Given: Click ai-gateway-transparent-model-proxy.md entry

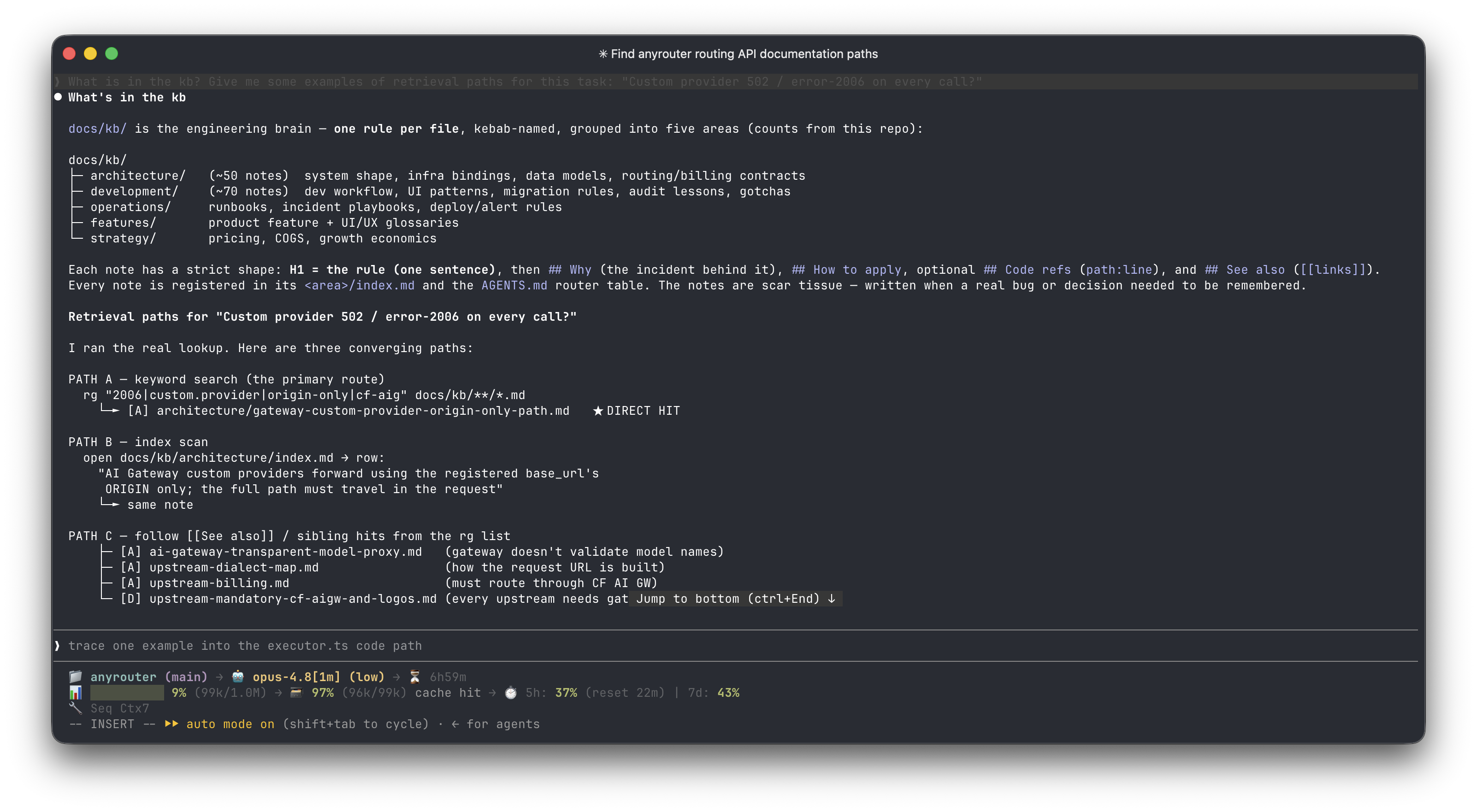Looking at the screenshot, I should coord(285,551).
